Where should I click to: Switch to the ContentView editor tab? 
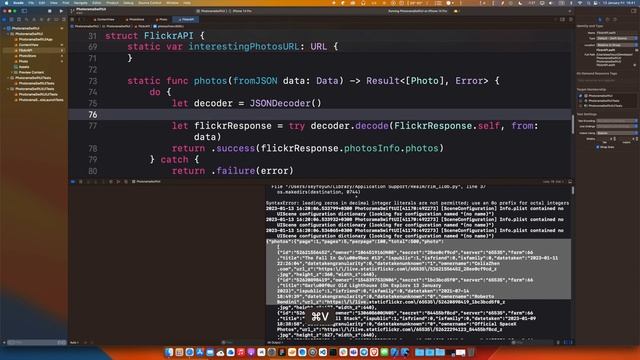tap(104, 19)
